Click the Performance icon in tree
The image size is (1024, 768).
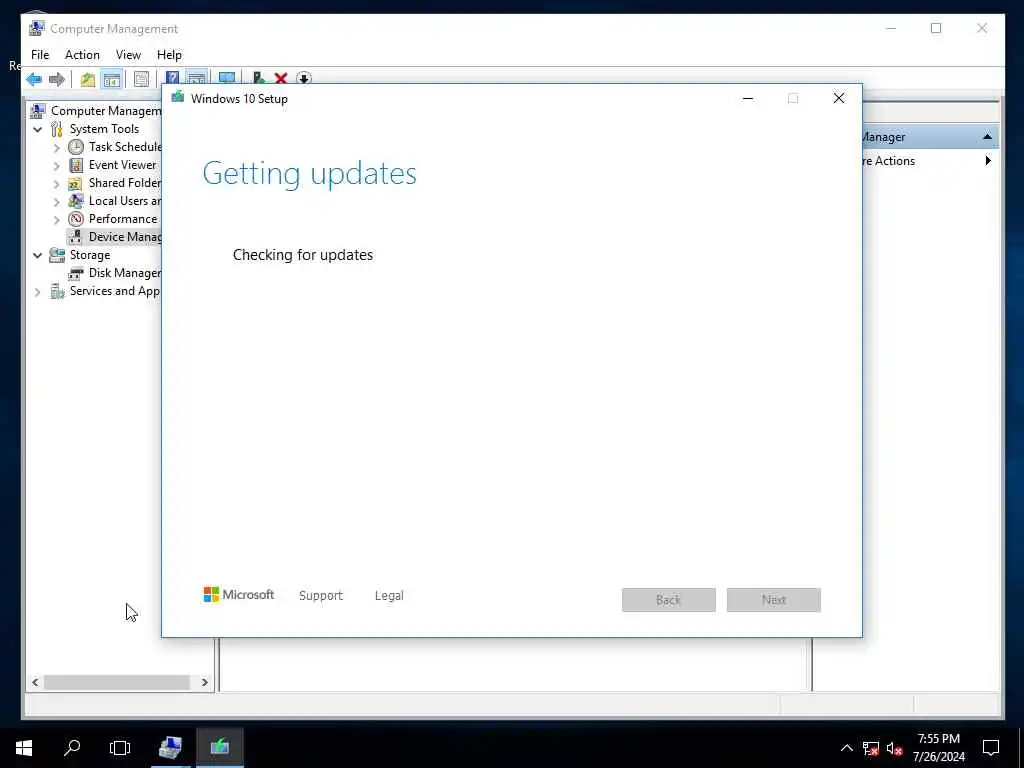tap(76, 219)
